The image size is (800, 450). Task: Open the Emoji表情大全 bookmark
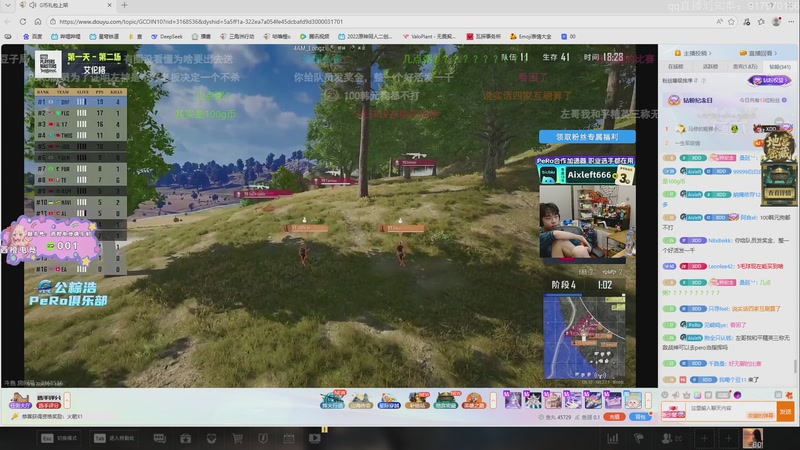[x=531, y=36]
